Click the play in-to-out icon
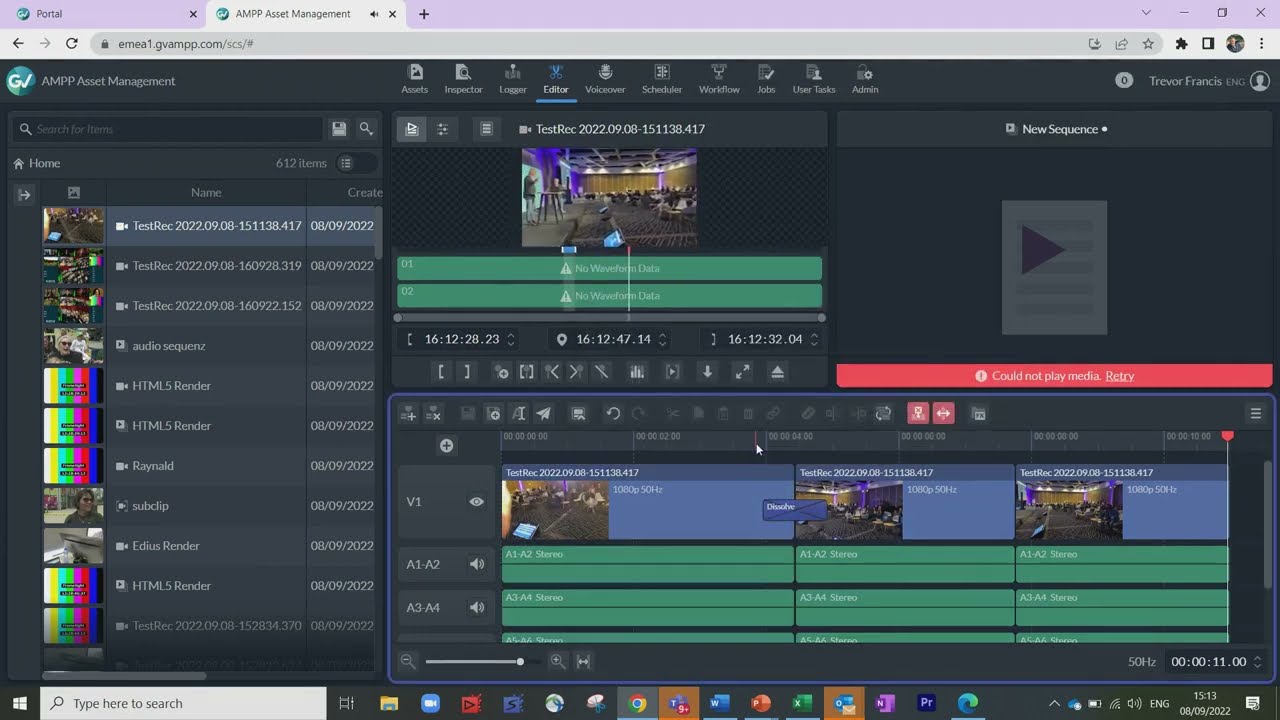This screenshot has height=720, width=1280. pos(672,372)
